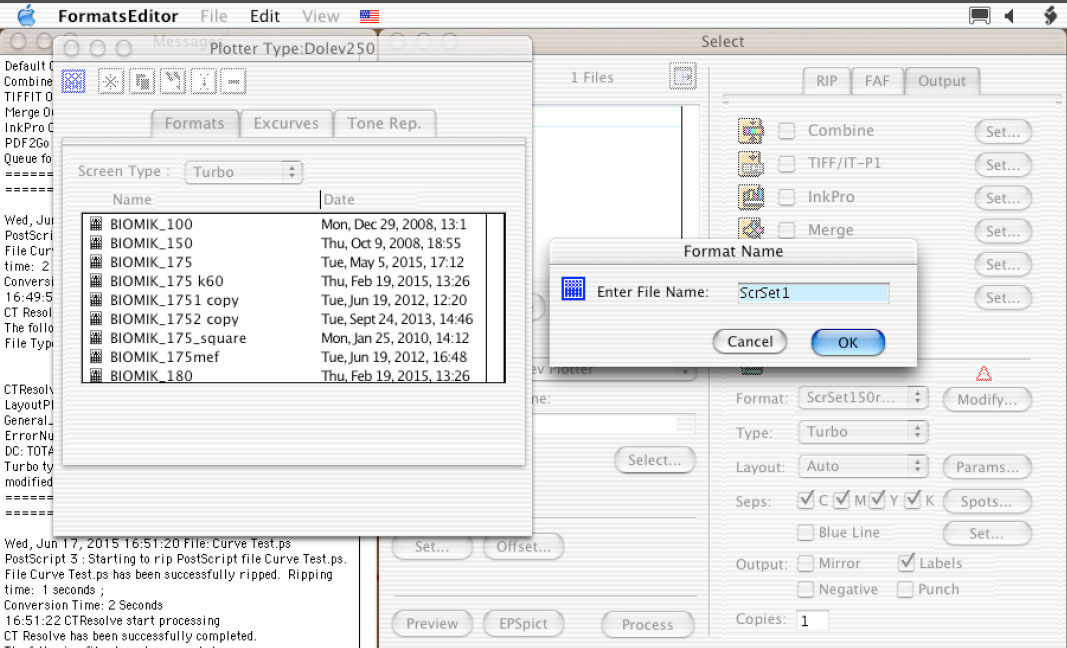Screen dimensions: 1067x648
Task: Click the Preview button
Action: pyautogui.click(x=432, y=623)
